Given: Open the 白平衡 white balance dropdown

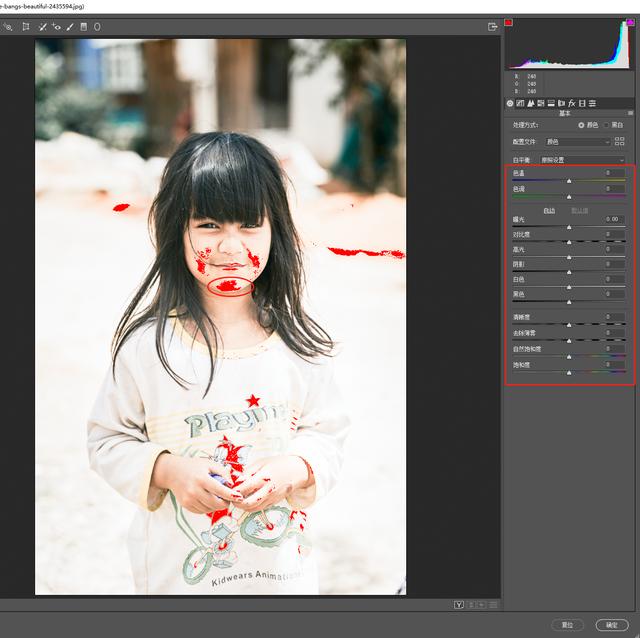Looking at the screenshot, I should coord(583,160).
